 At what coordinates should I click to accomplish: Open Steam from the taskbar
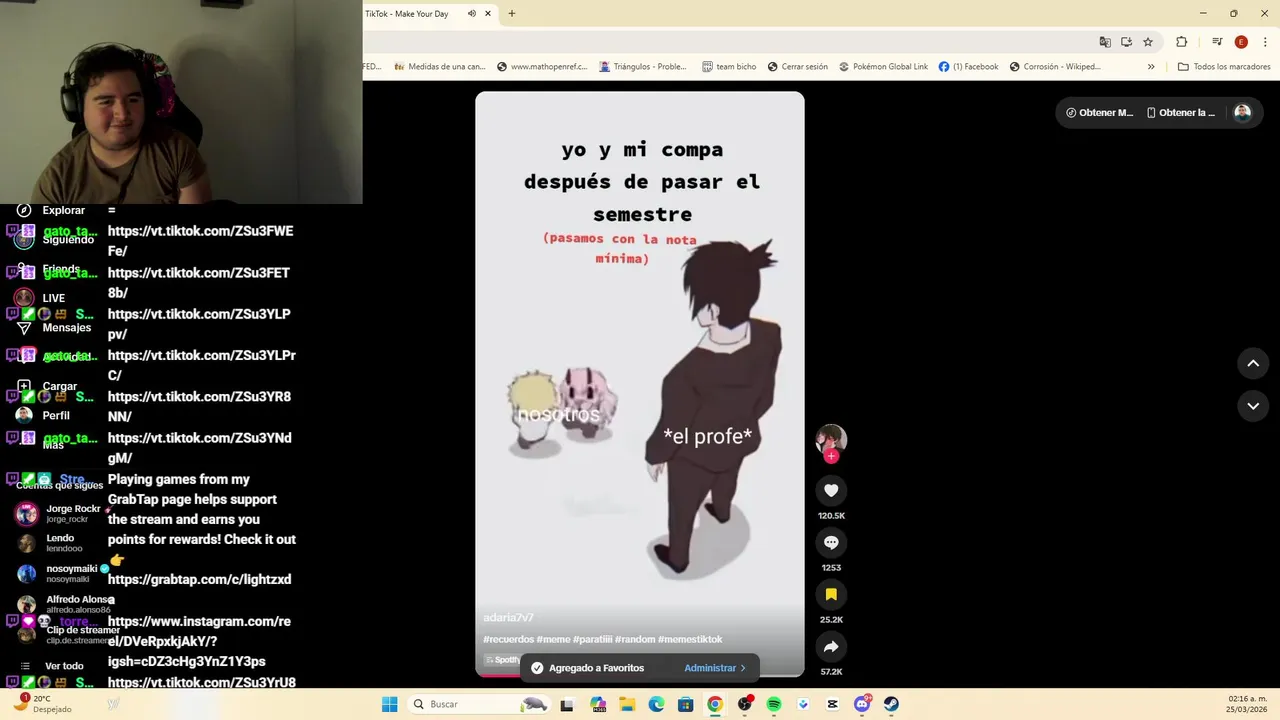pos(891,704)
